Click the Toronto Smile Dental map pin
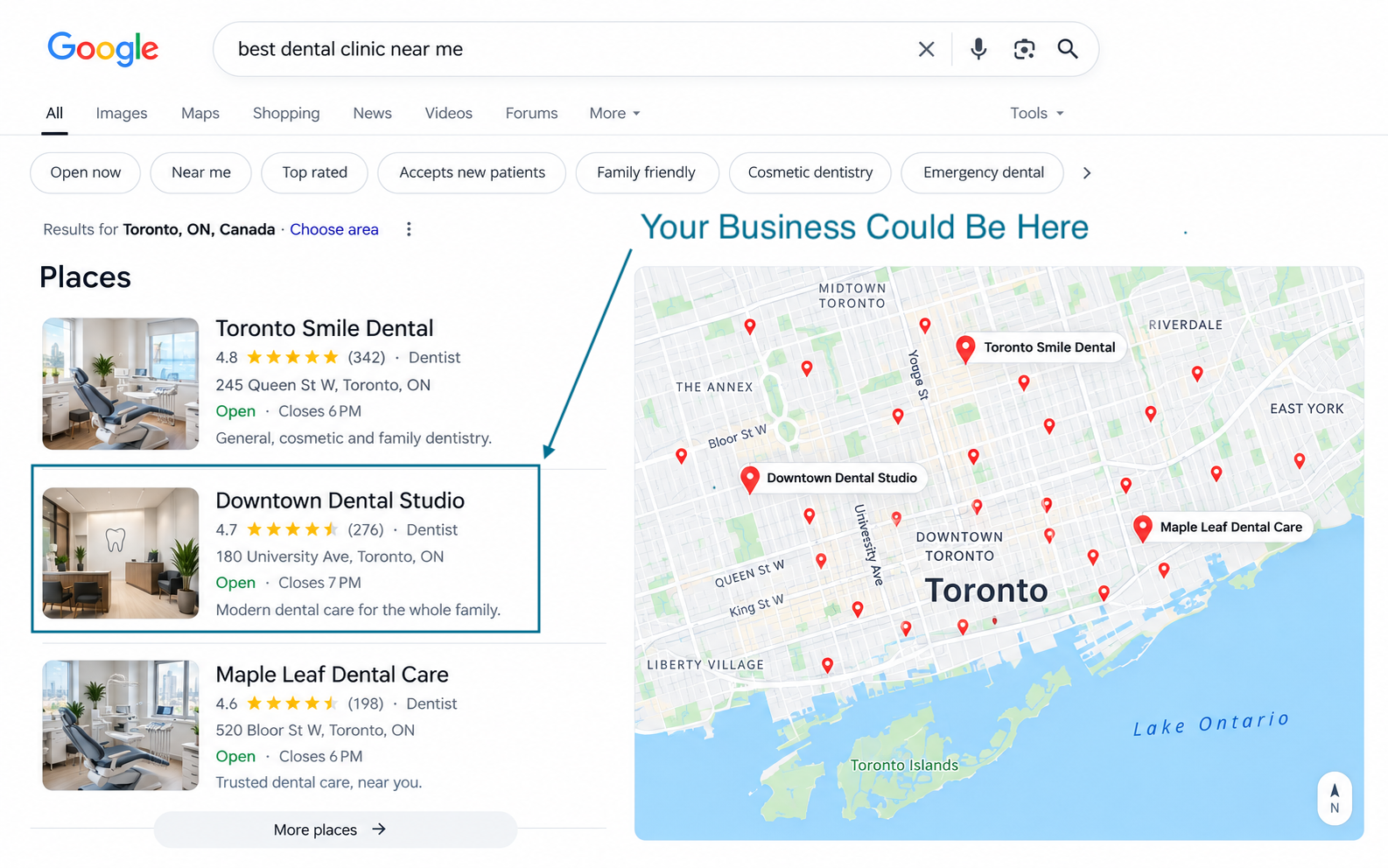 pyautogui.click(x=965, y=349)
